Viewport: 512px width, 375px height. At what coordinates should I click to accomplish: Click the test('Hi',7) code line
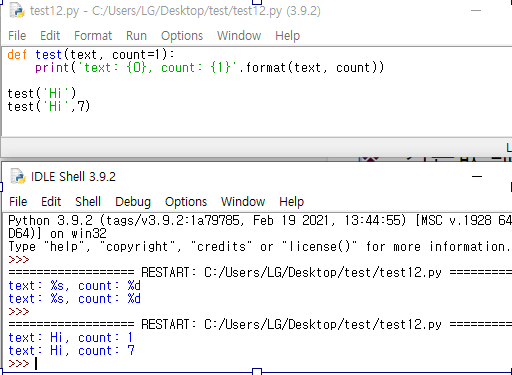[49, 107]
